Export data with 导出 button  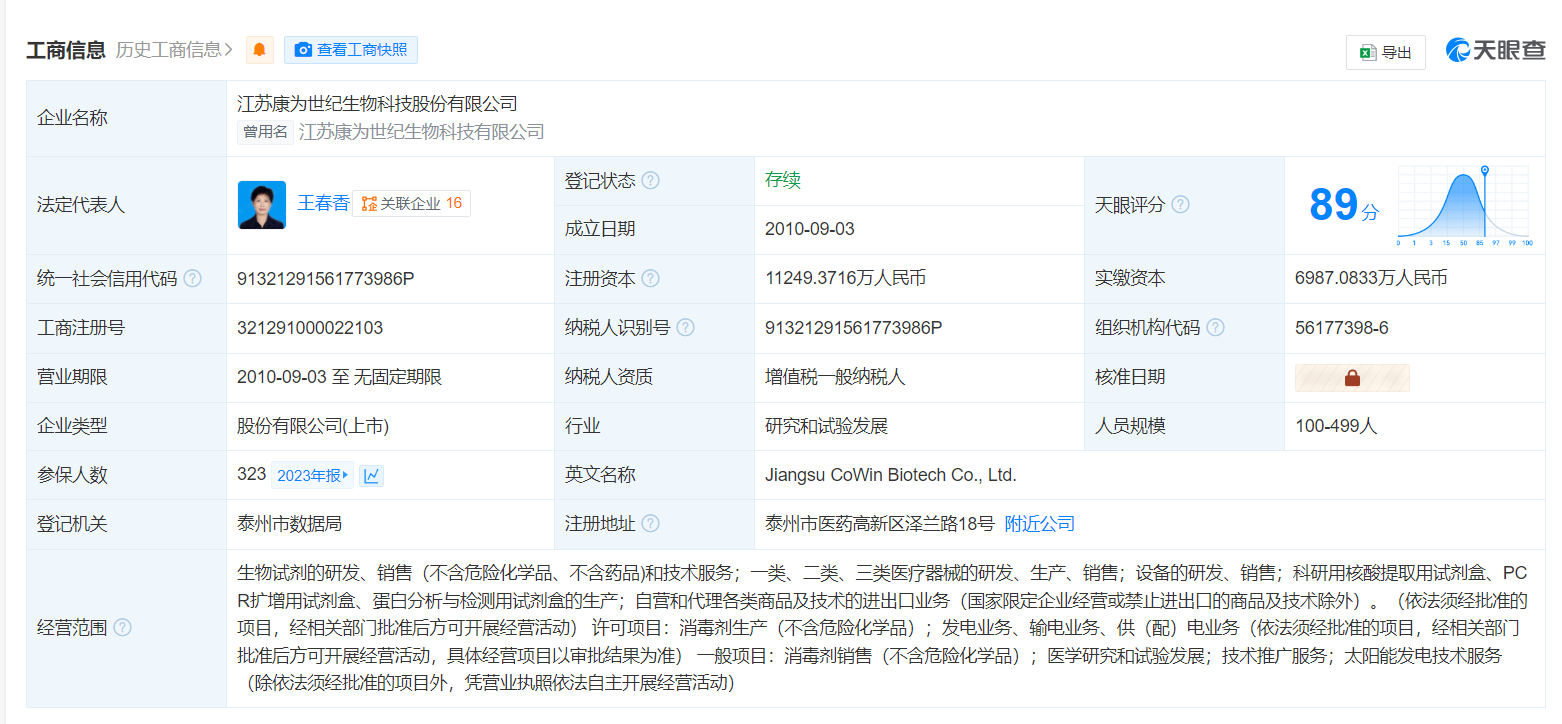pos(1385,53)
